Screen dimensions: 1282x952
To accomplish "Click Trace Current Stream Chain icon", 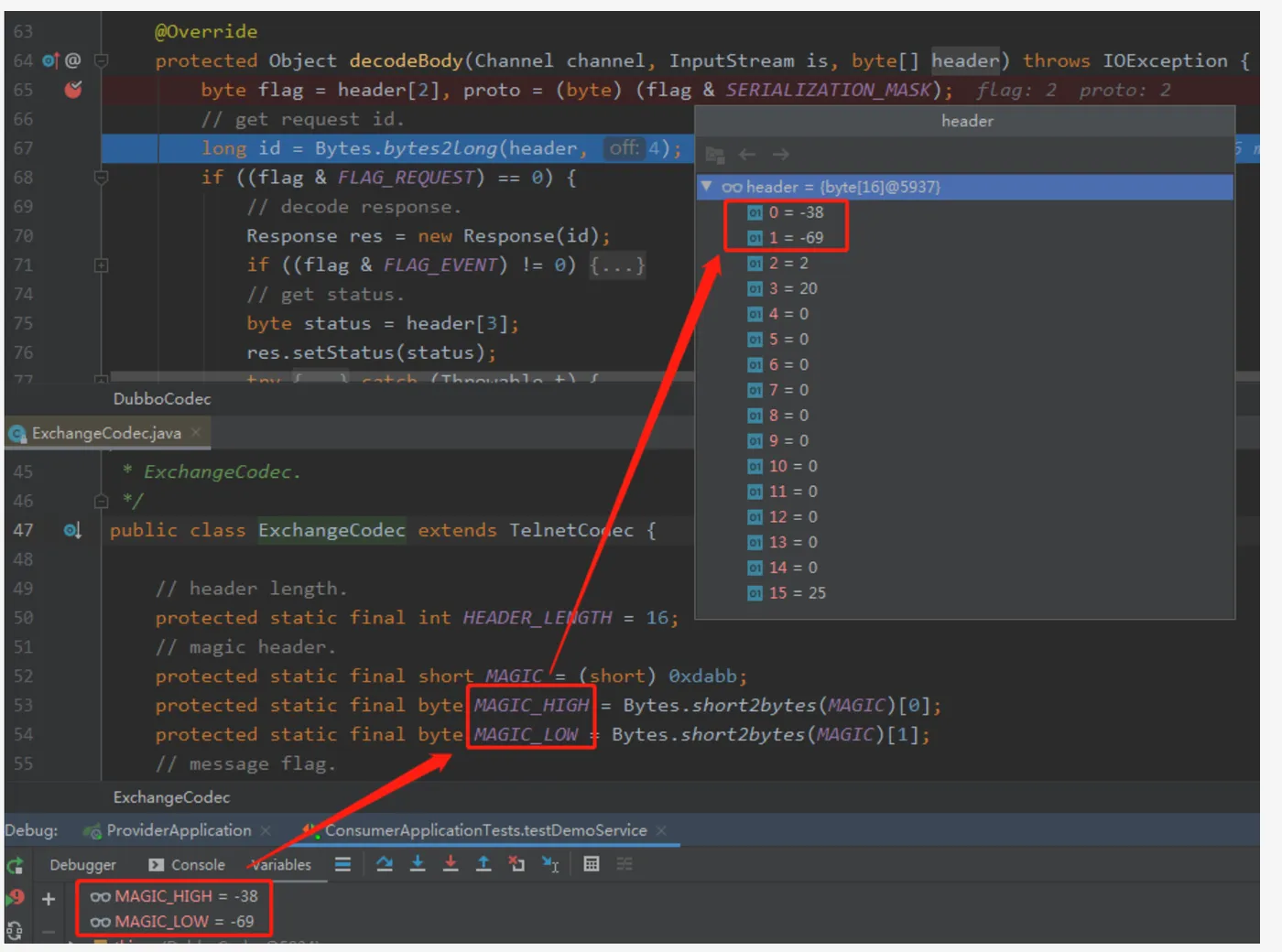I will click(625, 863).
